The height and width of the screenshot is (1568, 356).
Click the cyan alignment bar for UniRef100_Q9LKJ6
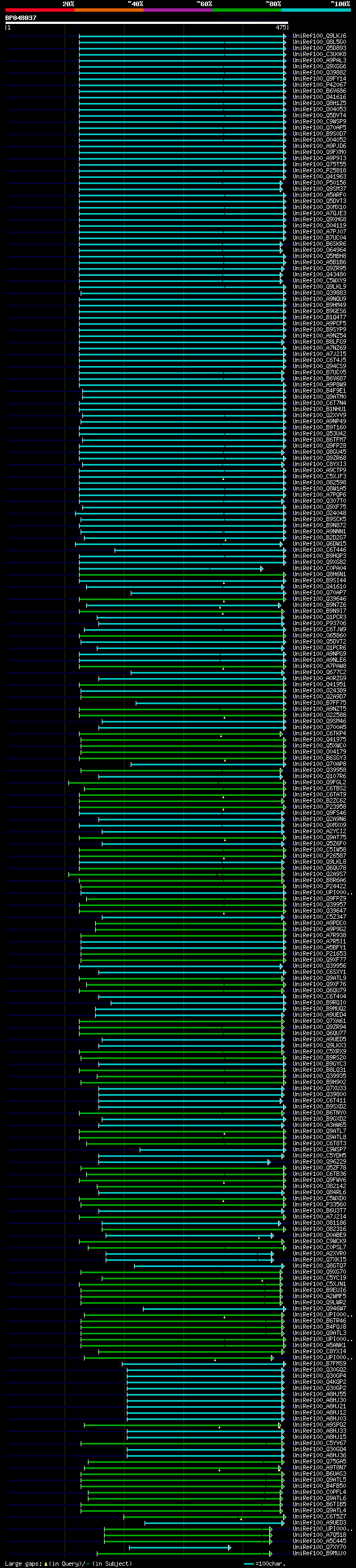182,36
